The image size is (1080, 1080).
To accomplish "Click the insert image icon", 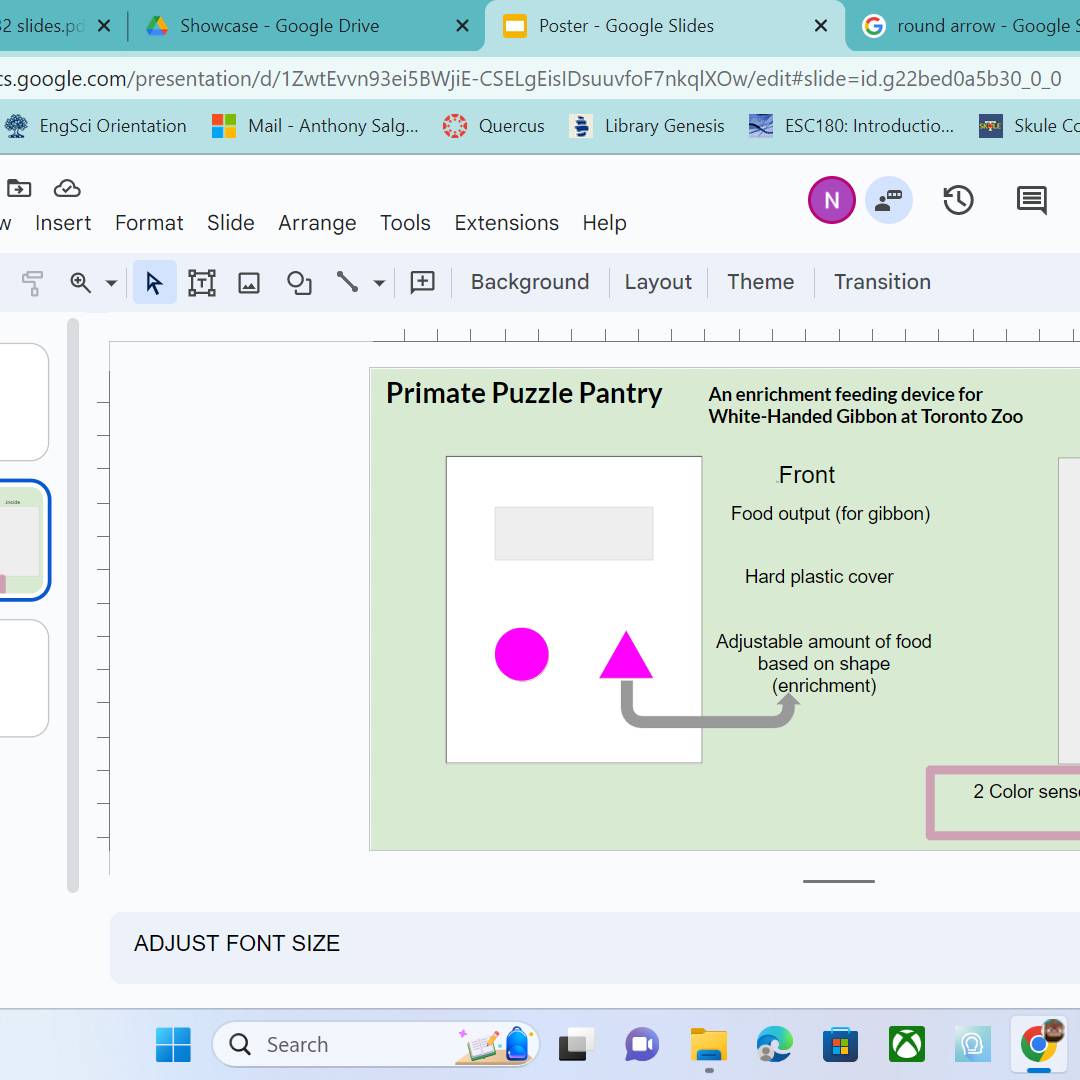I will pyautogui.click(x=249, y=283).
